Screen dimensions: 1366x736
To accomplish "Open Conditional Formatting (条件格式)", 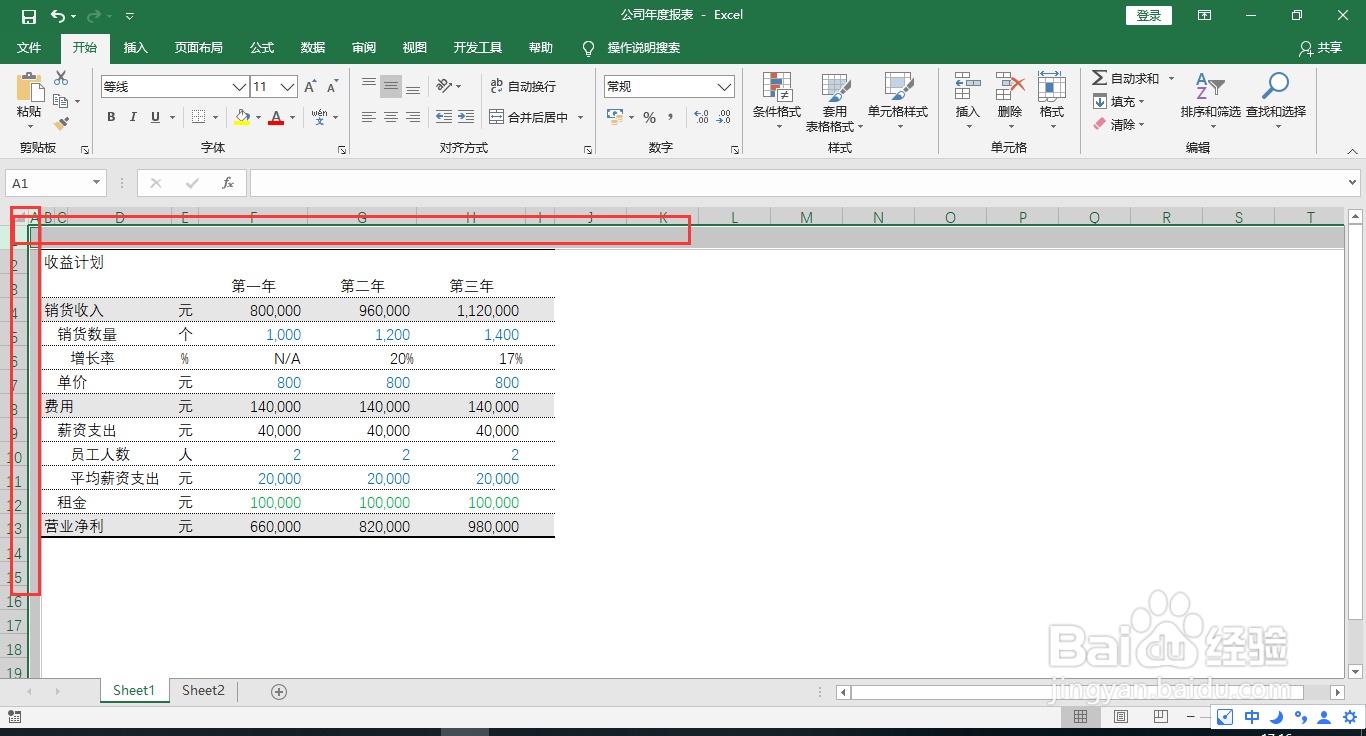I will (x=776, y=100).
